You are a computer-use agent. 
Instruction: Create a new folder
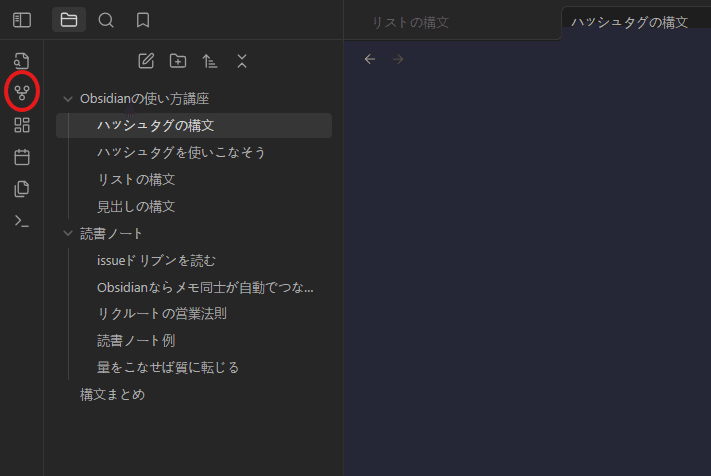point(178,61)
